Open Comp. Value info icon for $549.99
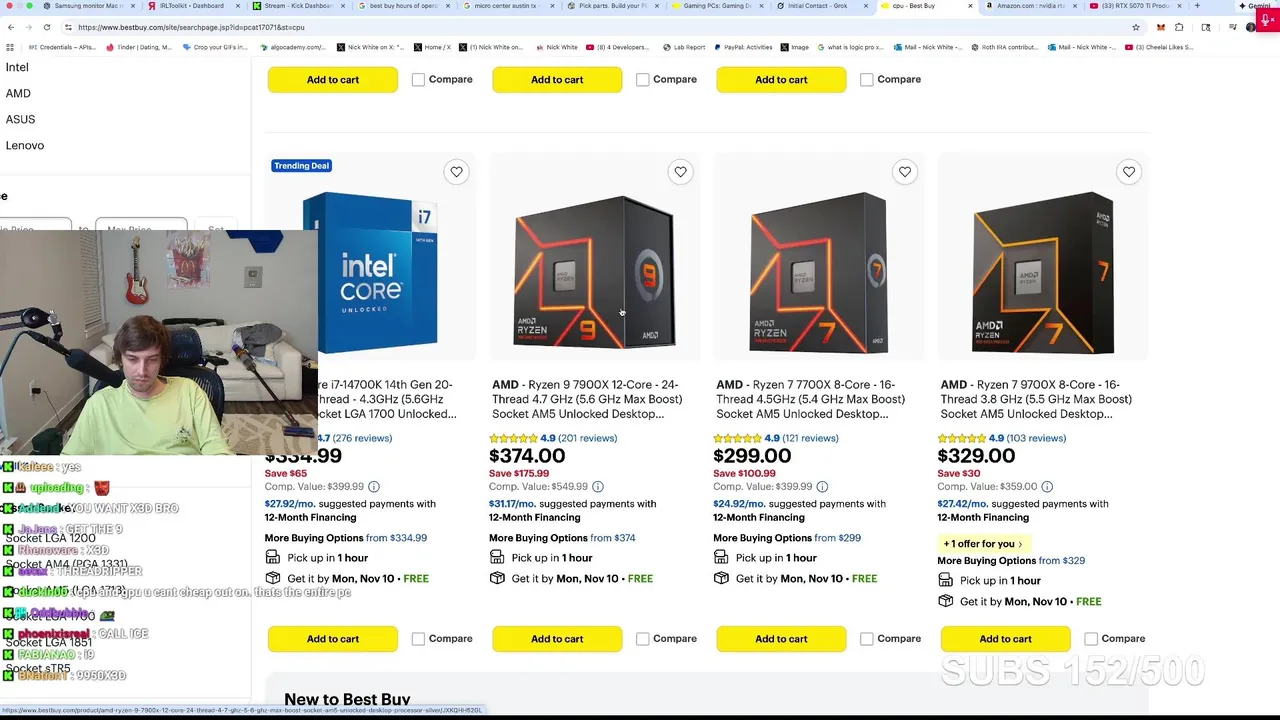The image size is (1280, 720). pyautogui.click(x=597, y=487)
